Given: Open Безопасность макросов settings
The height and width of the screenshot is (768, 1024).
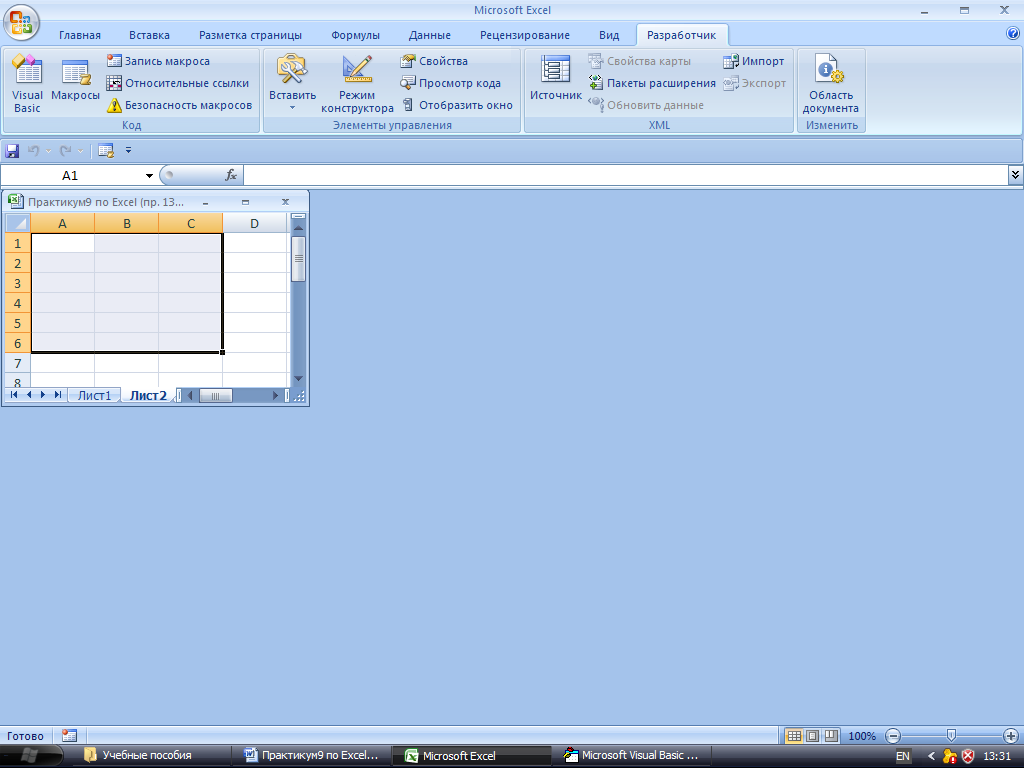Looking at the screenshot, I should tap(180, 105).
